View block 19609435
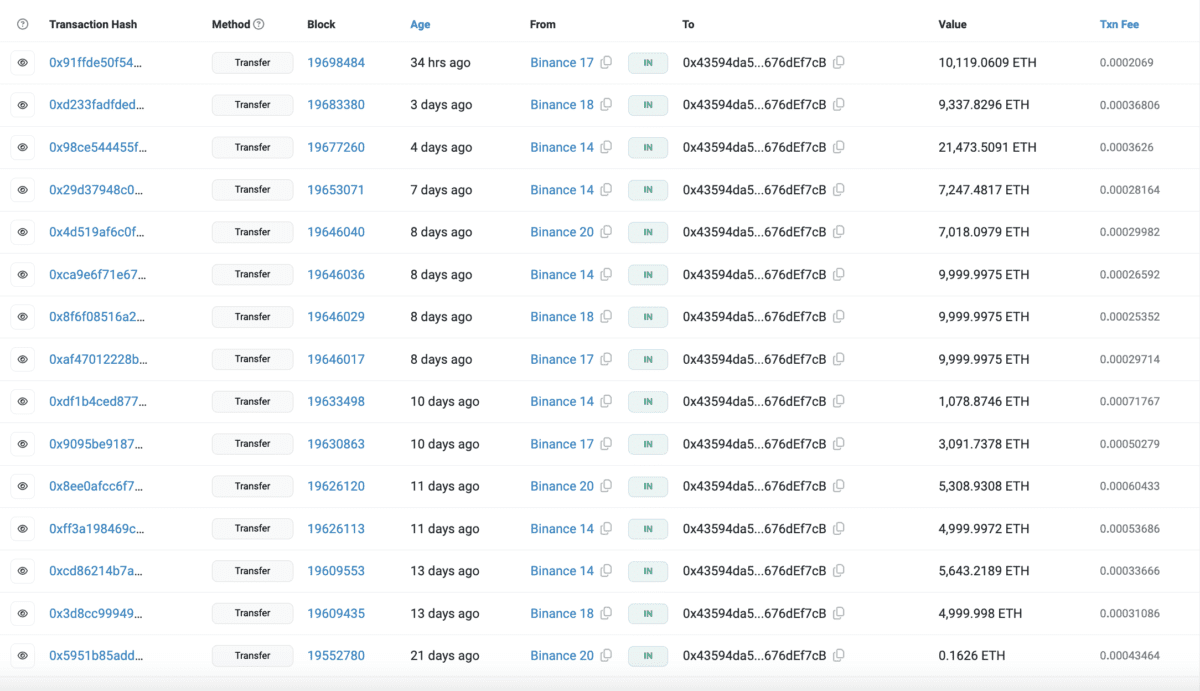This screenshot has width=1200, height=691. (x=336, y=613)
